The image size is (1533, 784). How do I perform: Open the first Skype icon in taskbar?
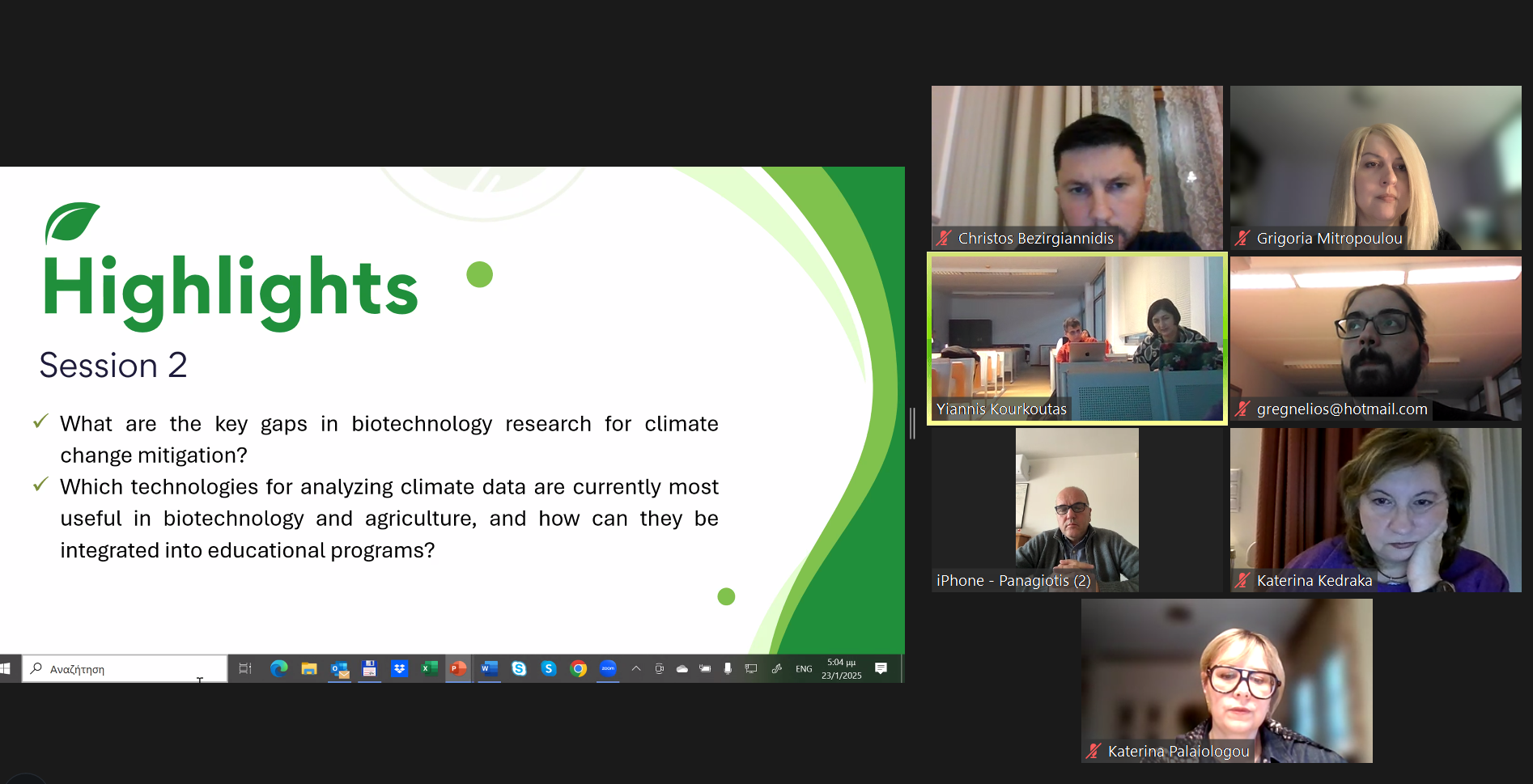pyautogui.click(x=519, y=668)
